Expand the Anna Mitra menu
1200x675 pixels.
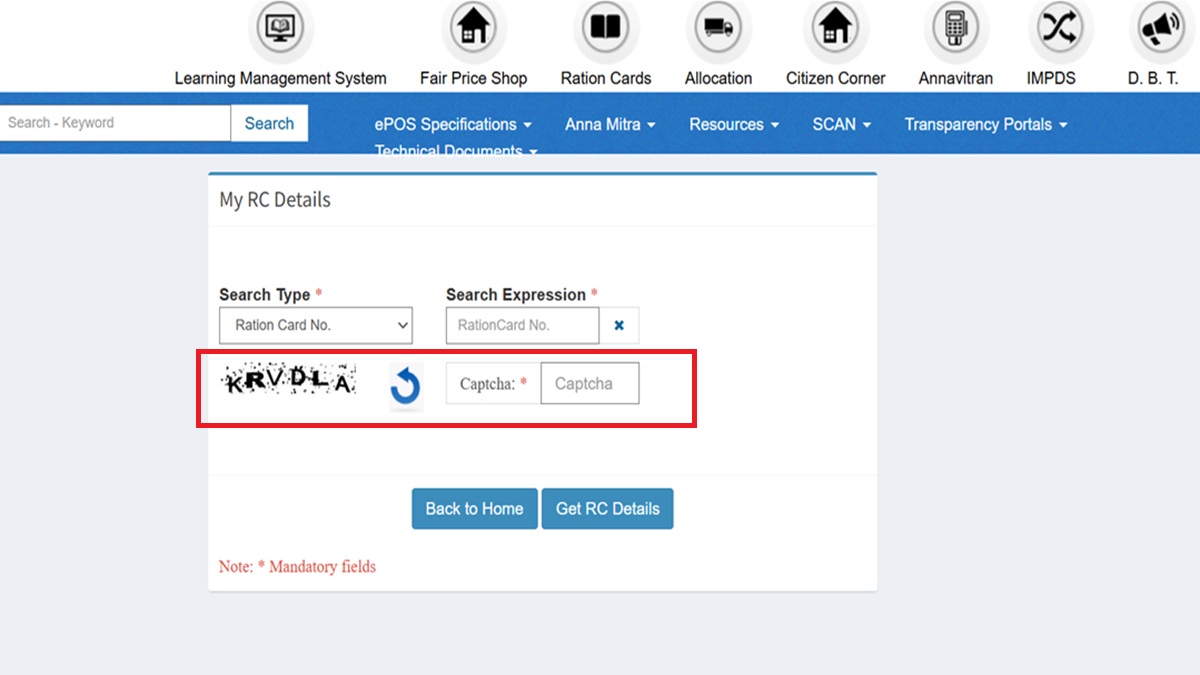click(610, 125)
